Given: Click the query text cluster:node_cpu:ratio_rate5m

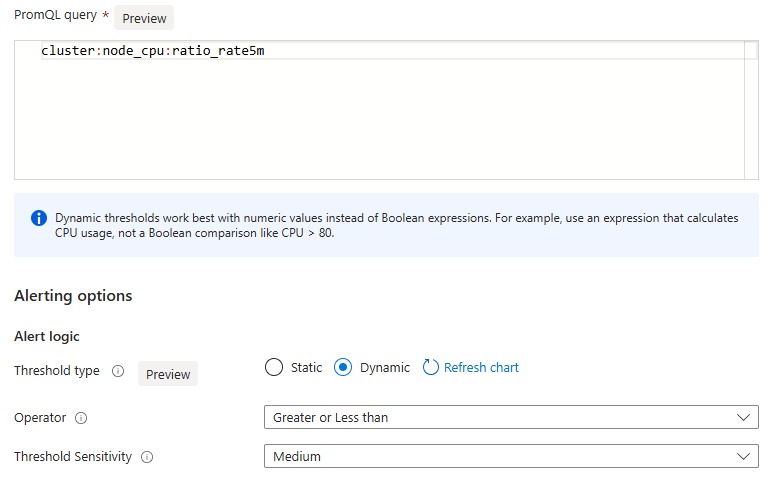Looking at the screenshot, I should 153,51.
